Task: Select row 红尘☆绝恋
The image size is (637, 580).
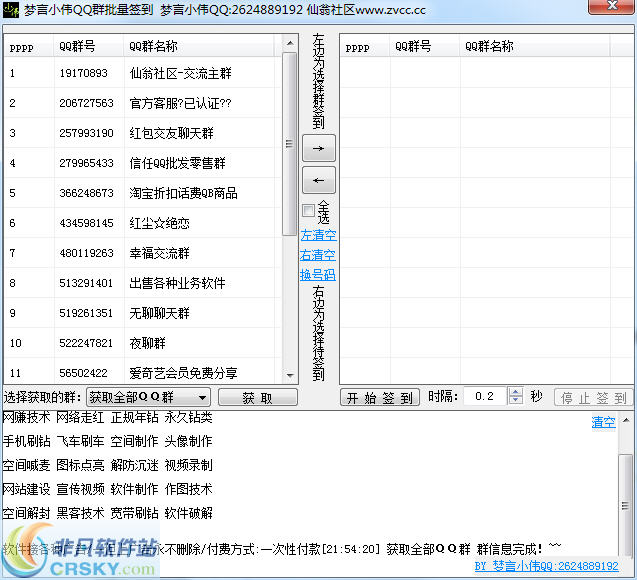Action: click(x=142, y=223)
